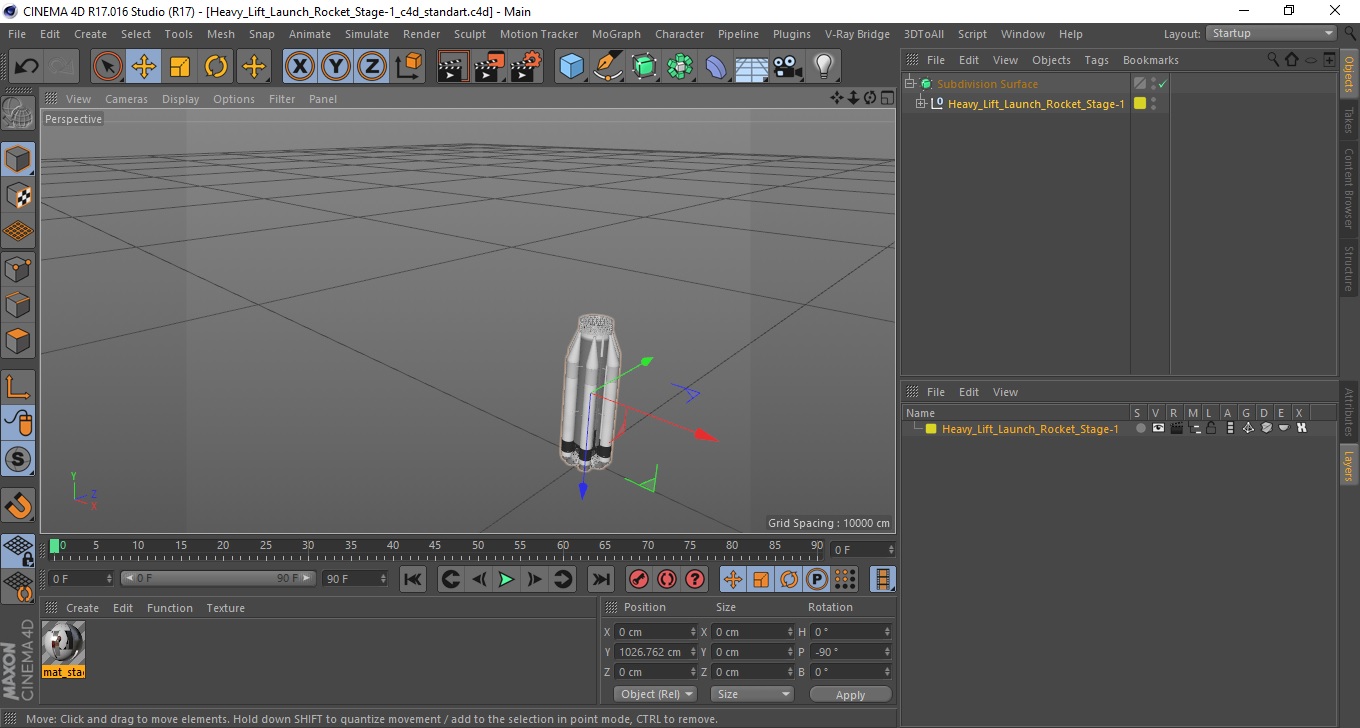Open the spline Pen tool

[608, 67]
